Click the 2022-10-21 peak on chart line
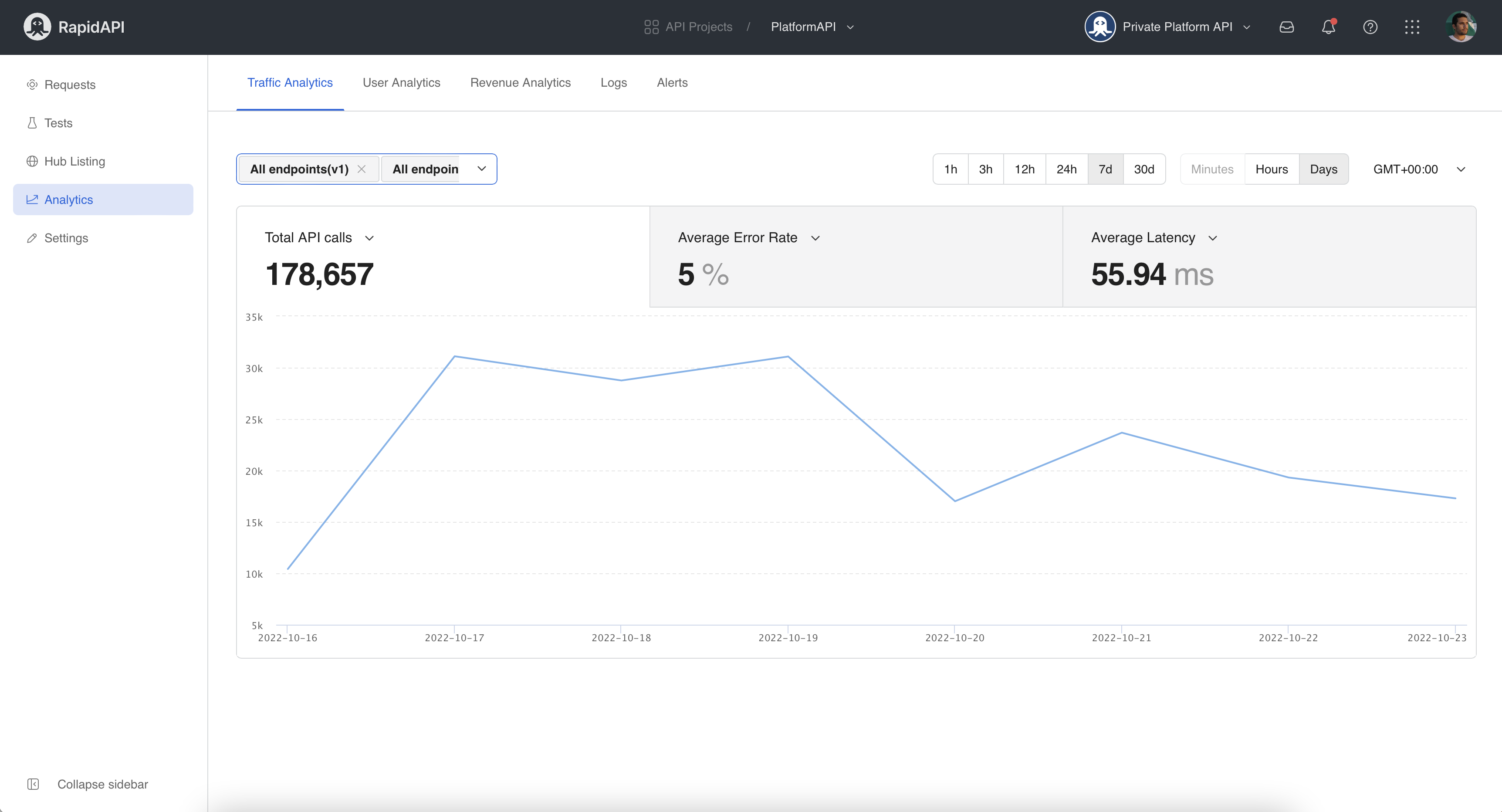 pos(1121,433)
